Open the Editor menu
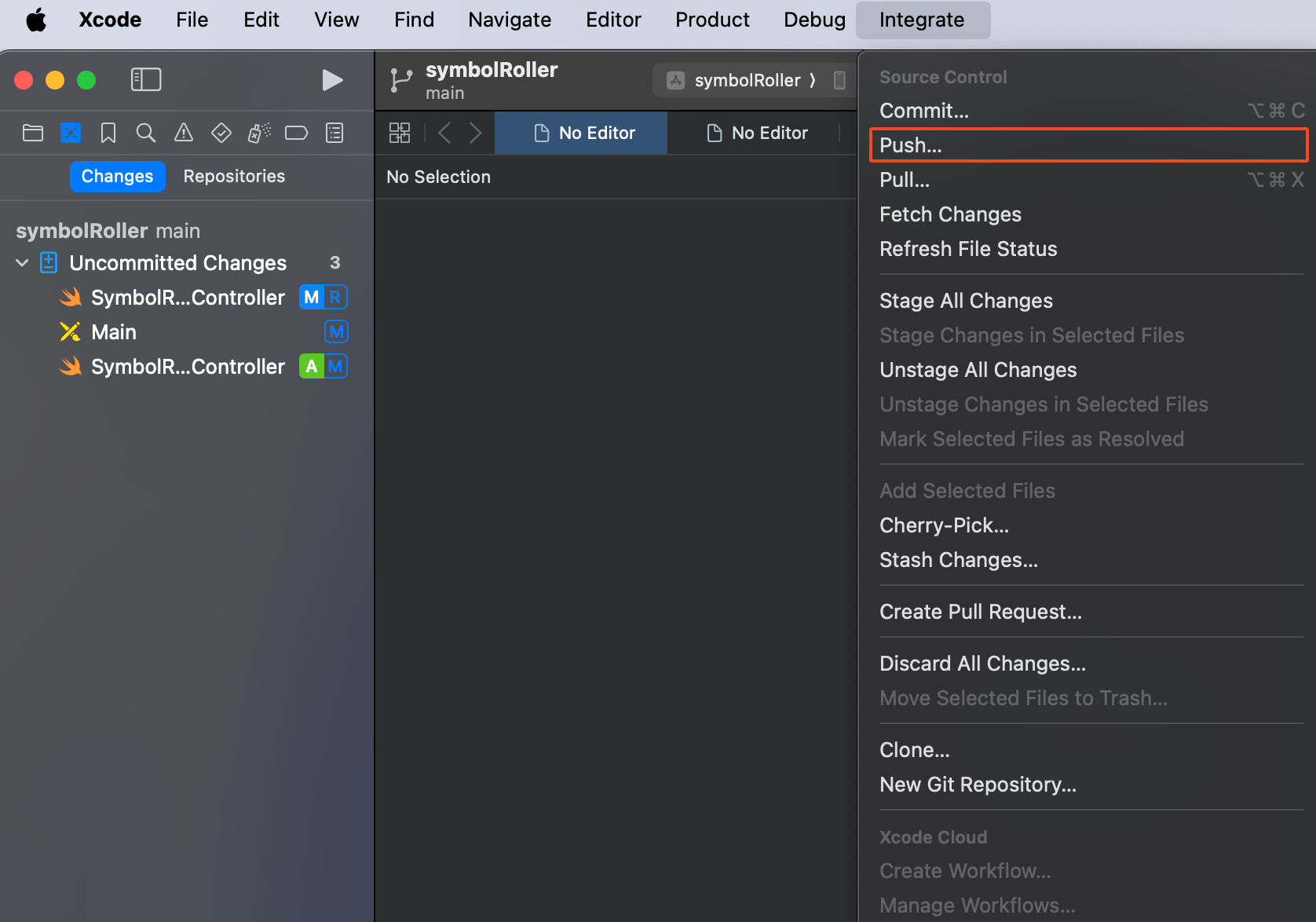This screenshot has width=1316, height=922. [613, 20]
